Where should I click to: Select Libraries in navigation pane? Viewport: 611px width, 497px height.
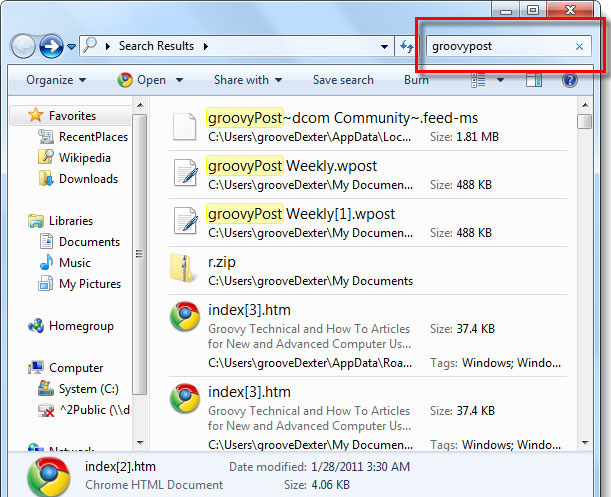[x=71, y=221]
